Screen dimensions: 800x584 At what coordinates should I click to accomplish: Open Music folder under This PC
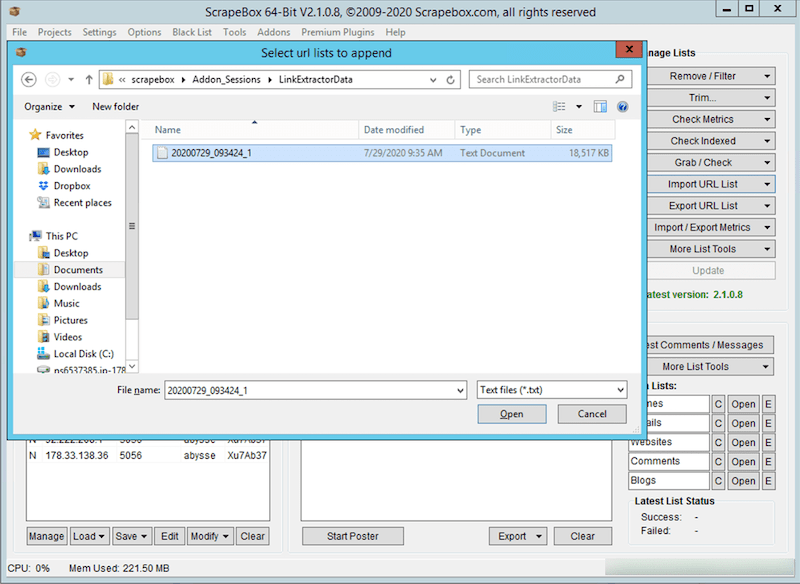pyautogui.click(x=66, y=303)
